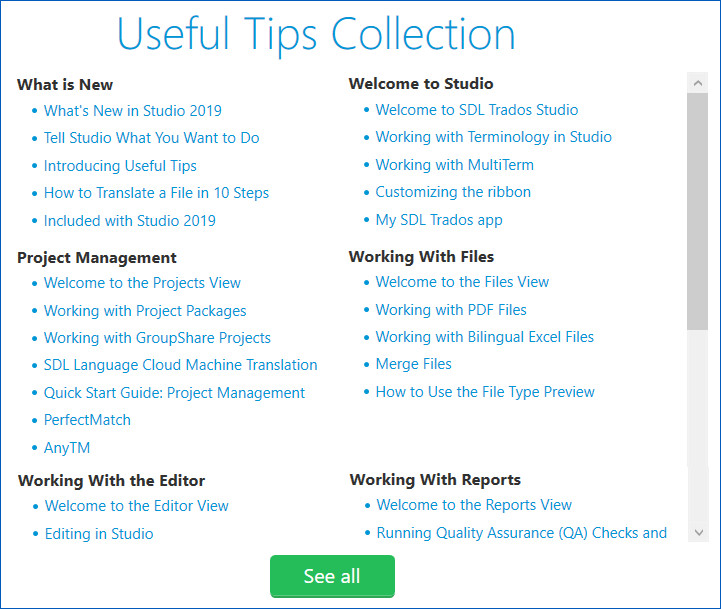
Task: Open Working with MultiTerm tip
Action: click(454, 165)
